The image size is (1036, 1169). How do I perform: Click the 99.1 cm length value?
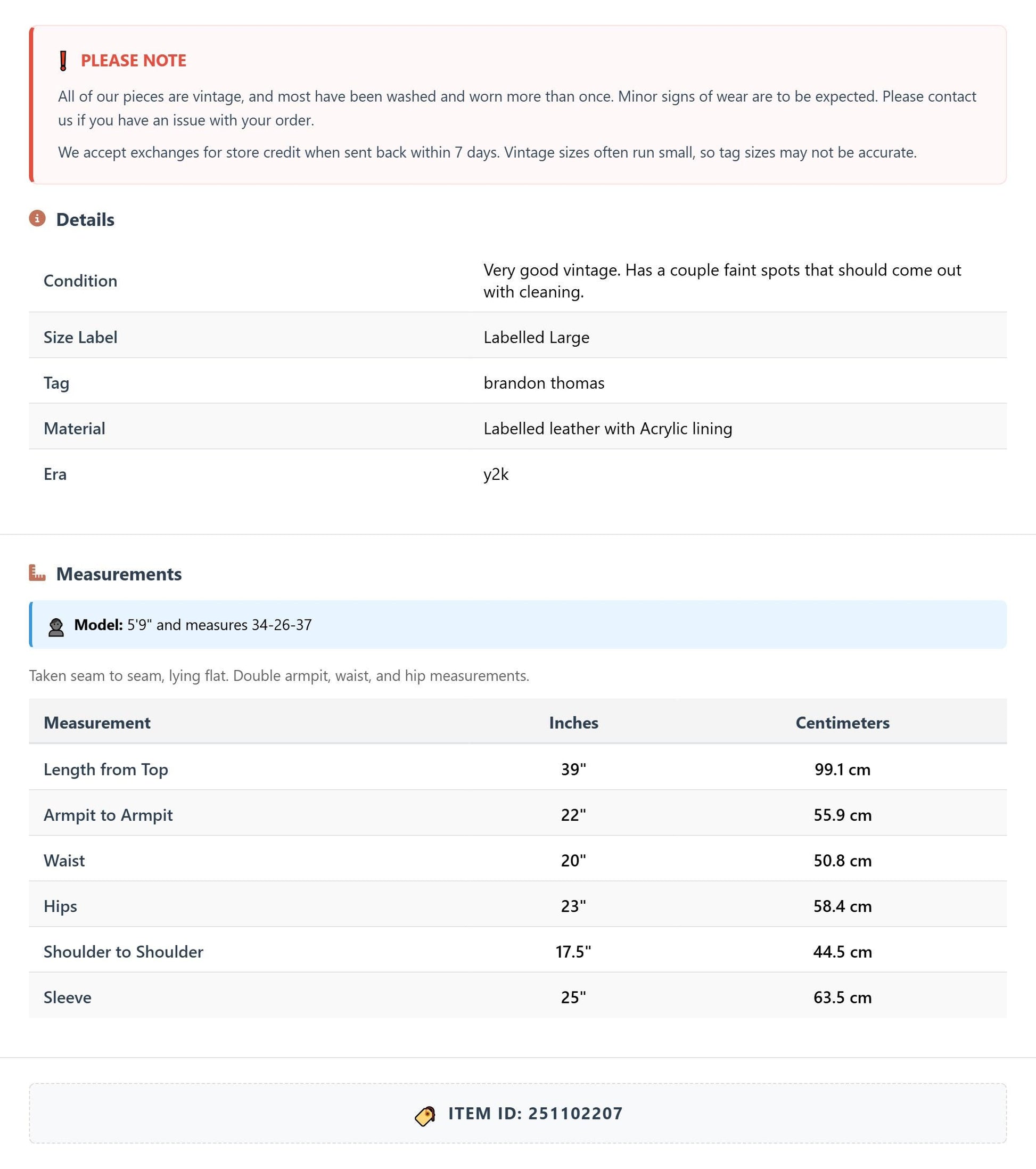(x=842, y=770)
